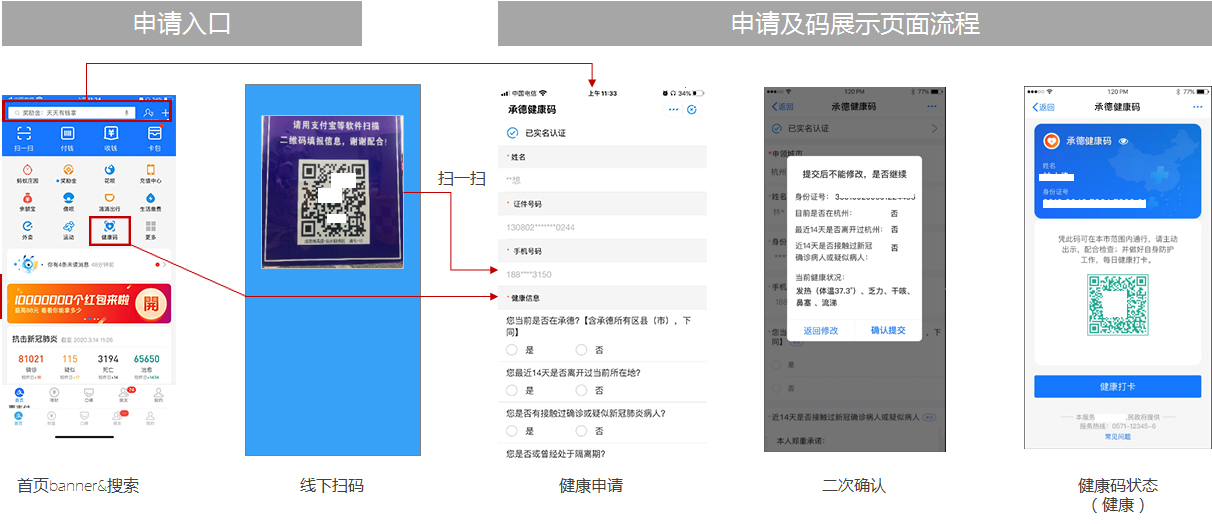Viewport: 1212px width, 524px height.
Task: Open 借呗 app icon
Action: pos(67,201)
